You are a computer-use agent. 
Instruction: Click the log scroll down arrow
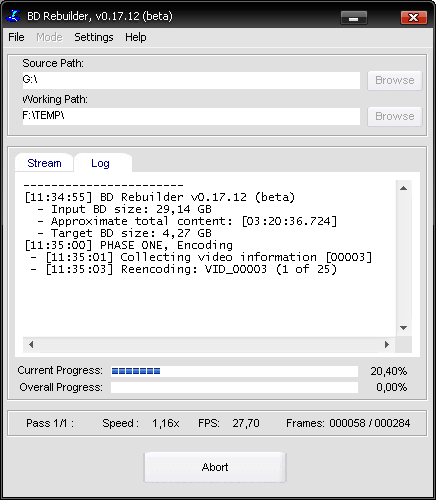click(x=404, y=328)
